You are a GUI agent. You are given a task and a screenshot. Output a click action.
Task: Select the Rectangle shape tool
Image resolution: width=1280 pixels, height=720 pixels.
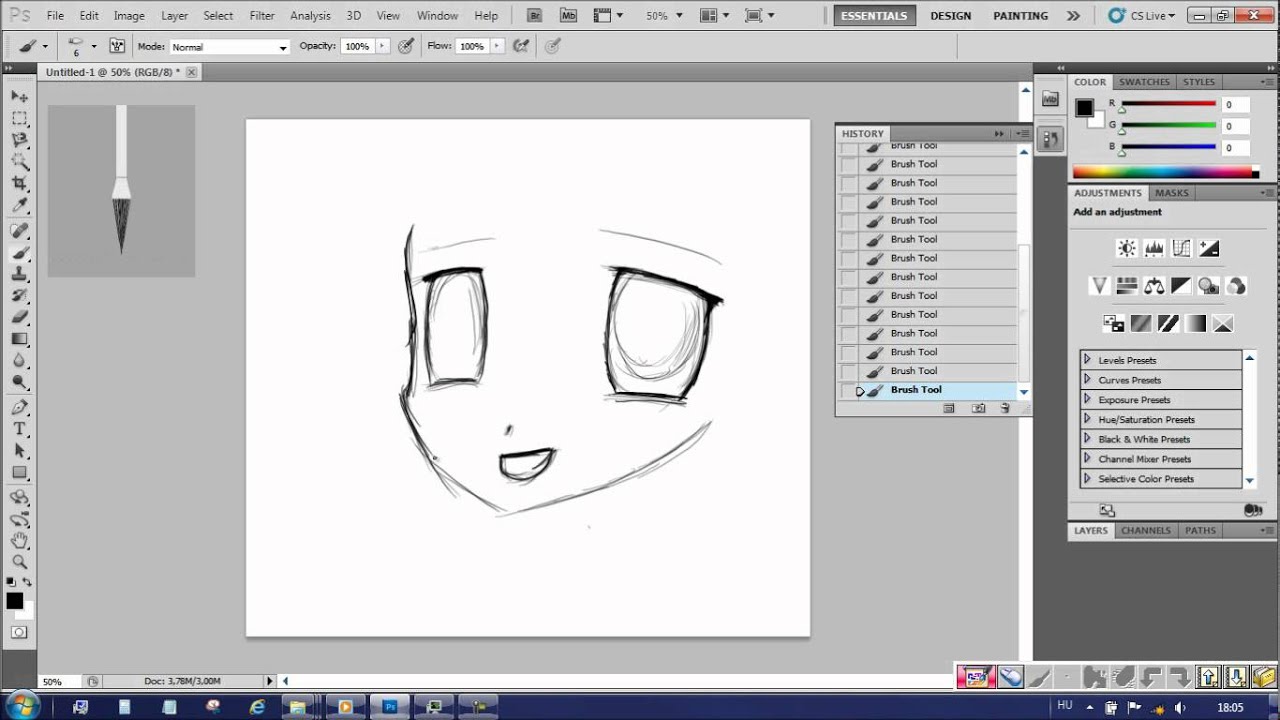click(x=19, y=473)
